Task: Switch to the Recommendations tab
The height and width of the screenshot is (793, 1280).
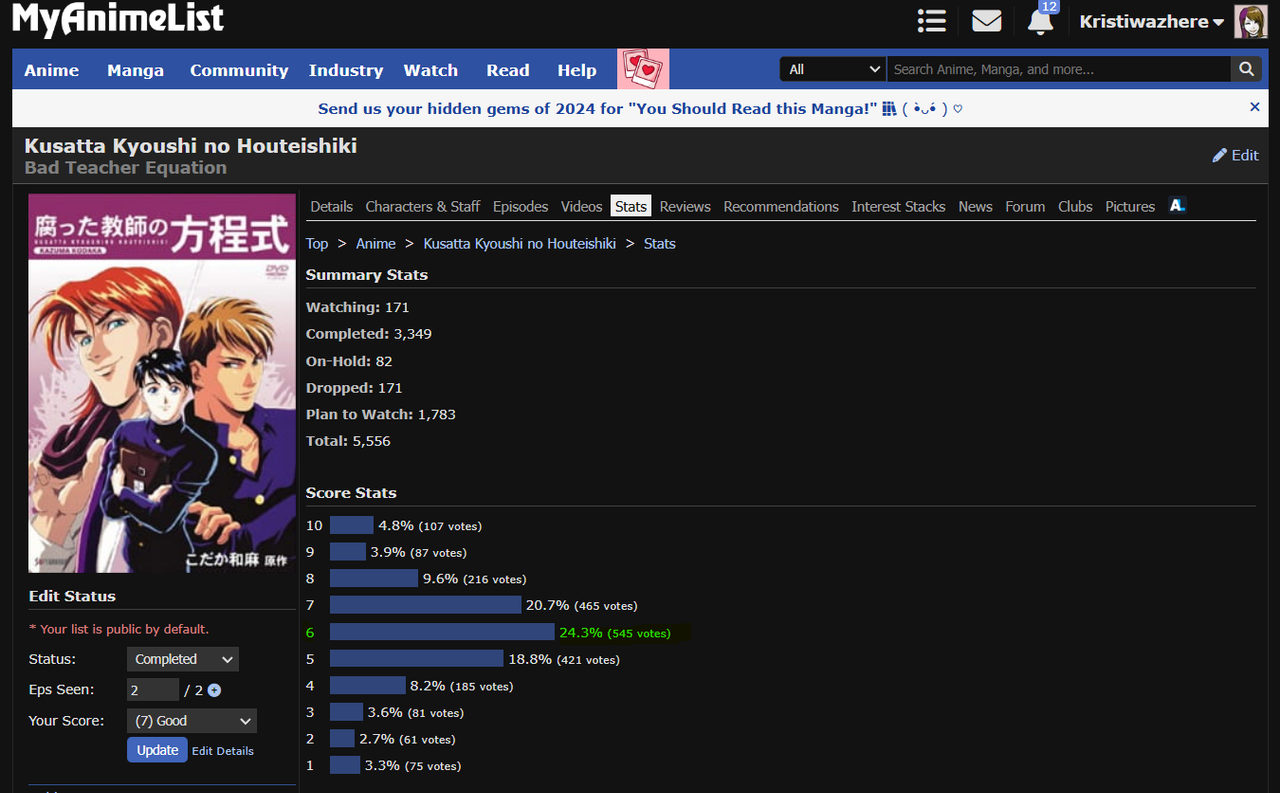Action: pyautogui.click(x=781, y=206)
